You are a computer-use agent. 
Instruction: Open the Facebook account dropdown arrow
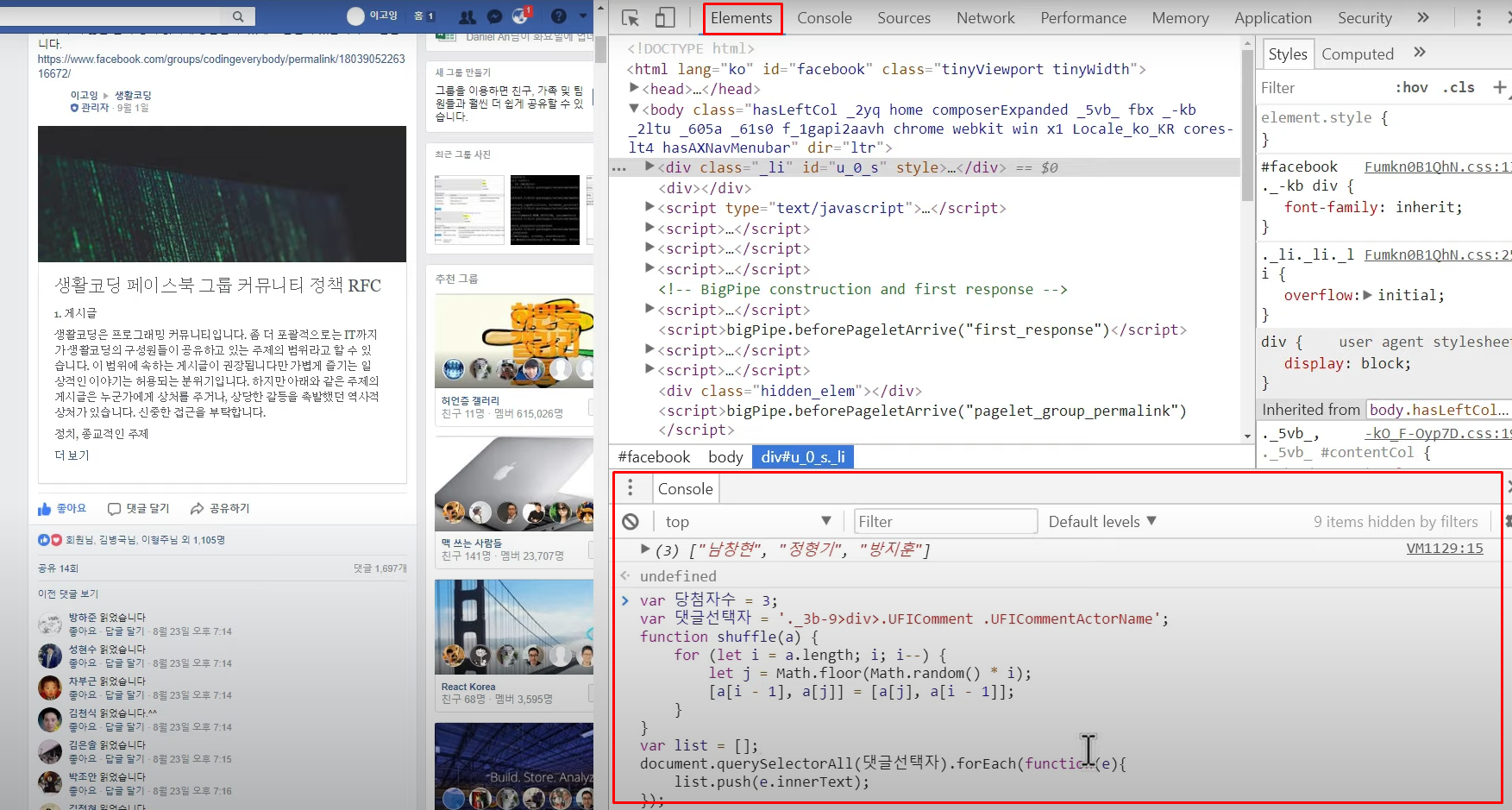(583, 16)
